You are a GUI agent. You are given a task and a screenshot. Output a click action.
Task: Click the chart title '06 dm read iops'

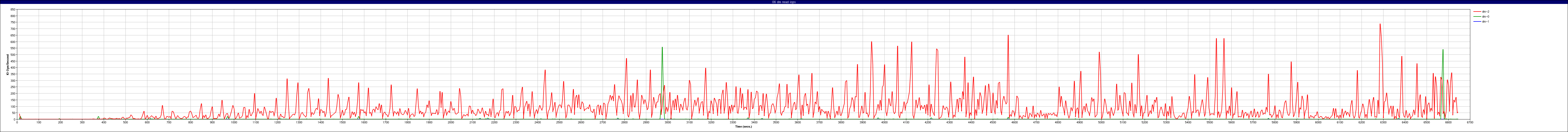tap(784, 2)
